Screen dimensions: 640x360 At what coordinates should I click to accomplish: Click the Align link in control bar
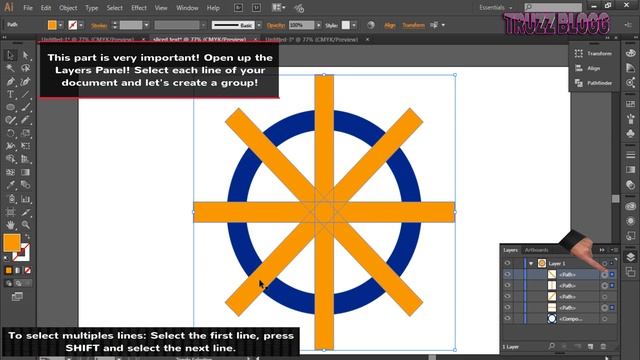390,25
